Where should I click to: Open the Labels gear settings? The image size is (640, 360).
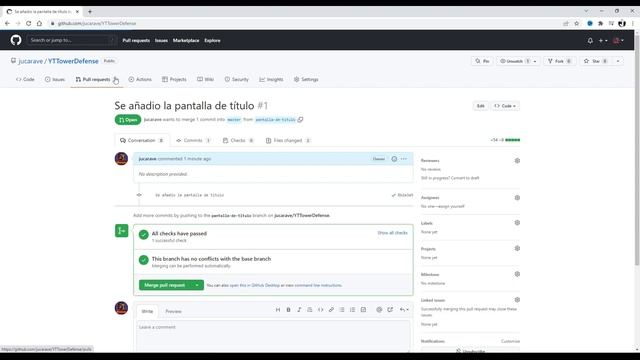pos(517,223)
